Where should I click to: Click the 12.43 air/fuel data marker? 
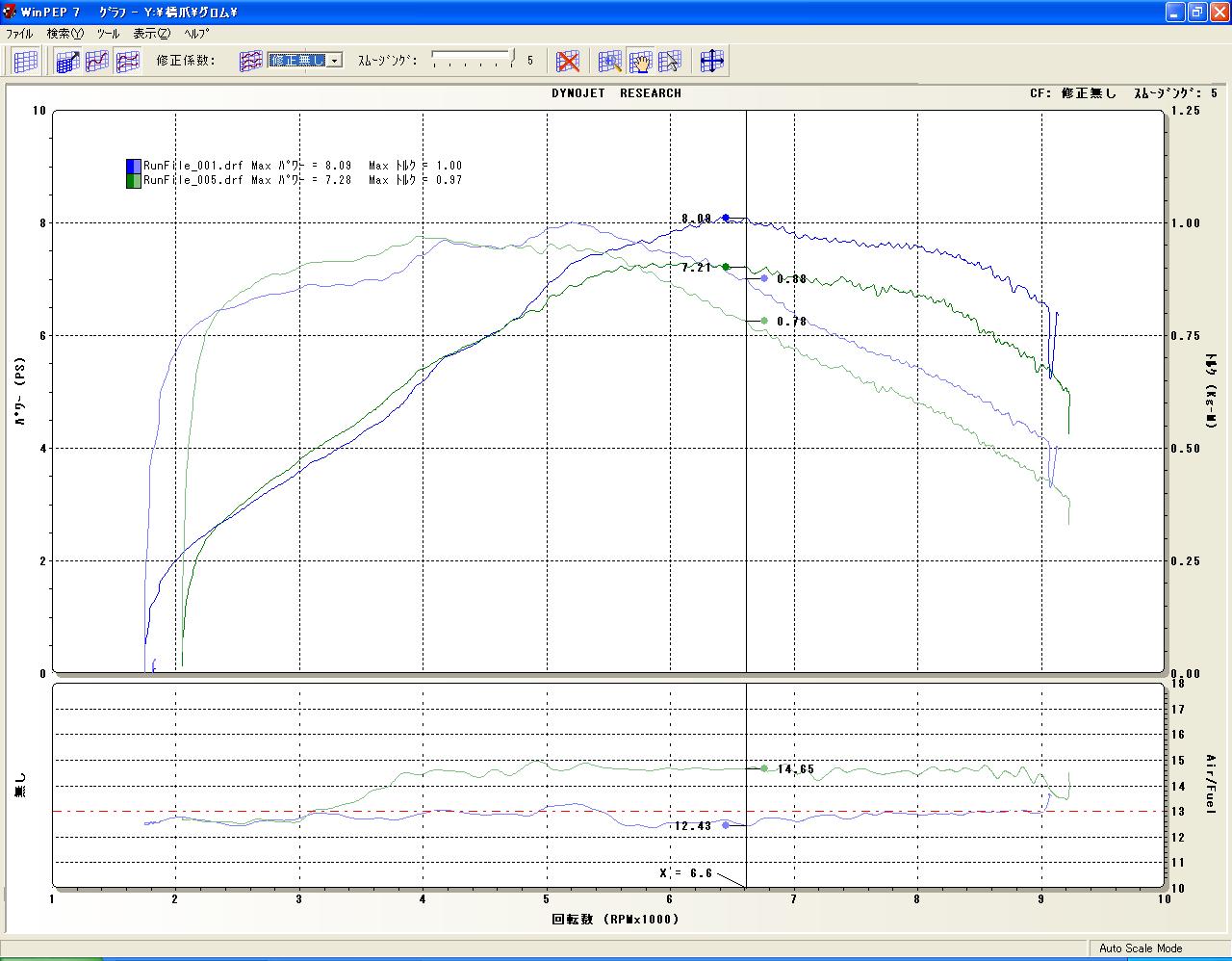coord(726,825)
